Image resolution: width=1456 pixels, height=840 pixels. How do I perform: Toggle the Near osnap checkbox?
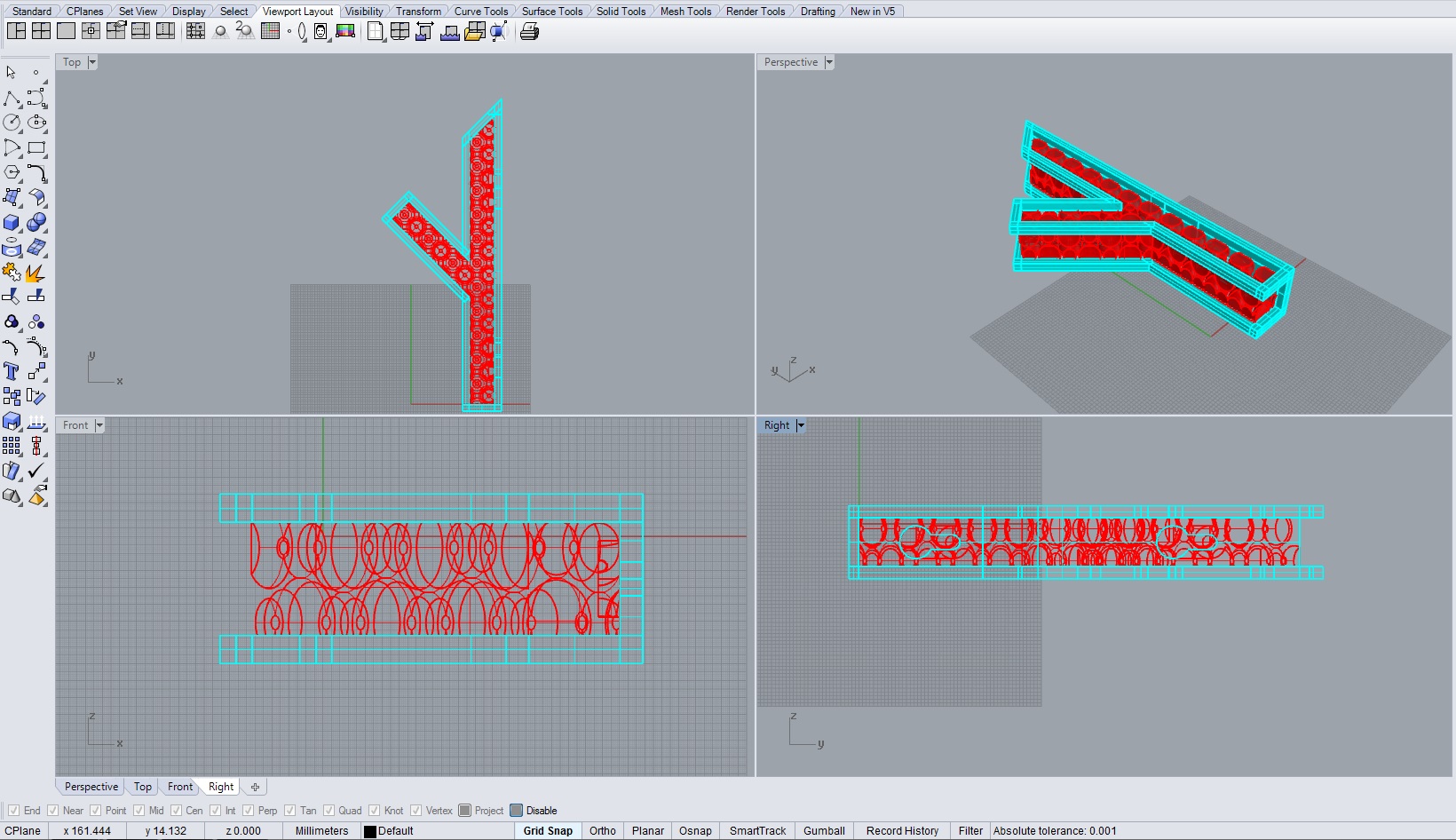coord(52,811)
